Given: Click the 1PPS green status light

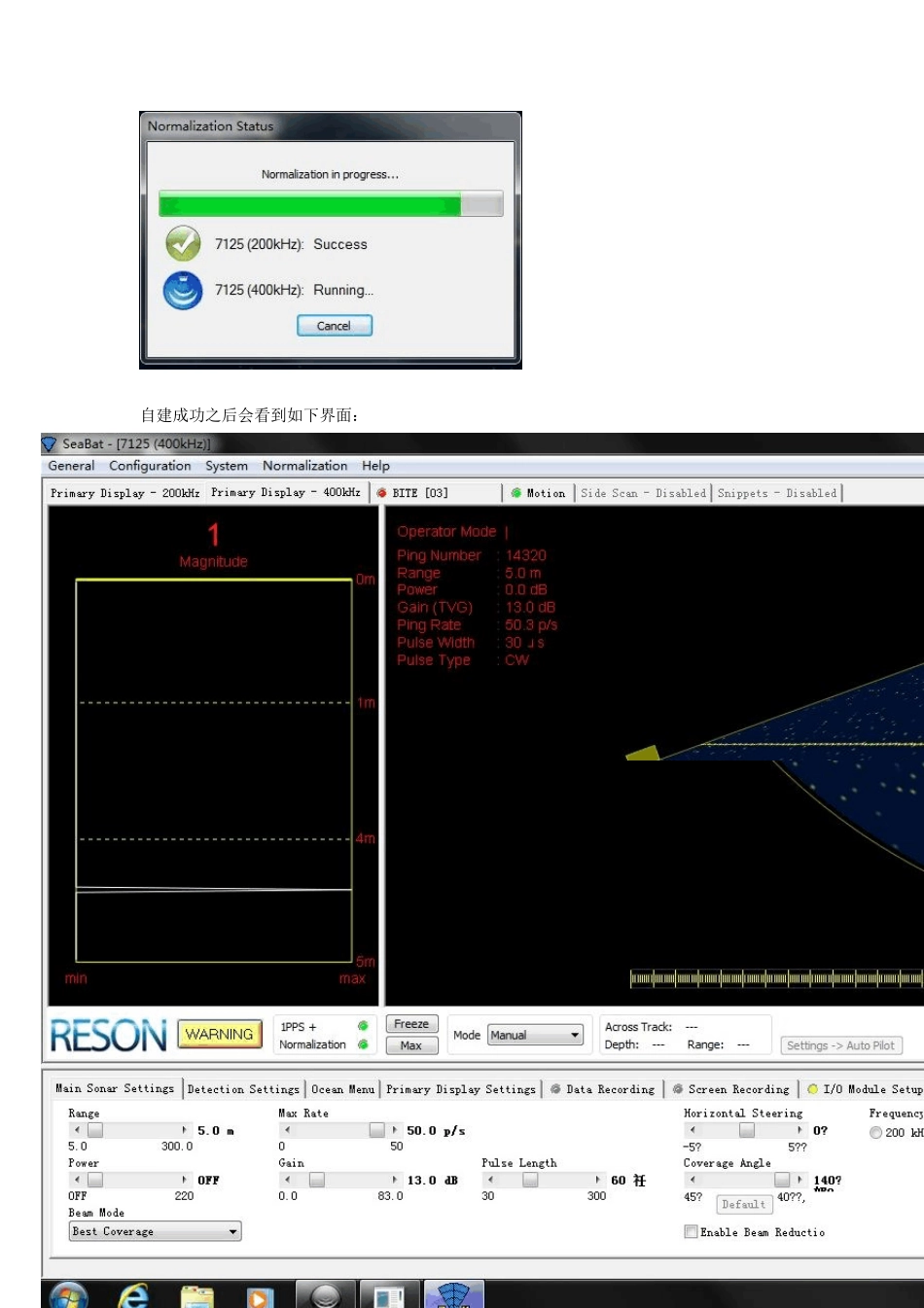Looking at the screenshot, I should coord(363,1026).
